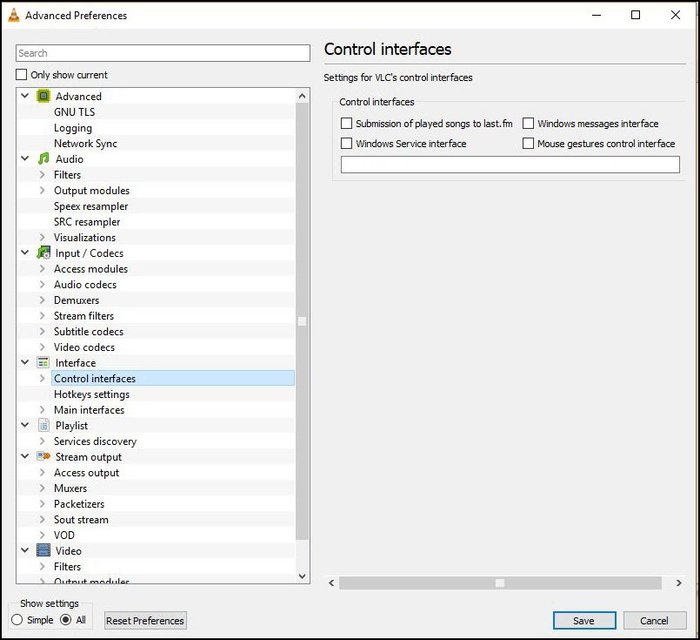The width and height of the screenshot is (700, 640).
Task: Click the horizontal scrollbar thumb below settings panel
Action: tap(500, 583)
